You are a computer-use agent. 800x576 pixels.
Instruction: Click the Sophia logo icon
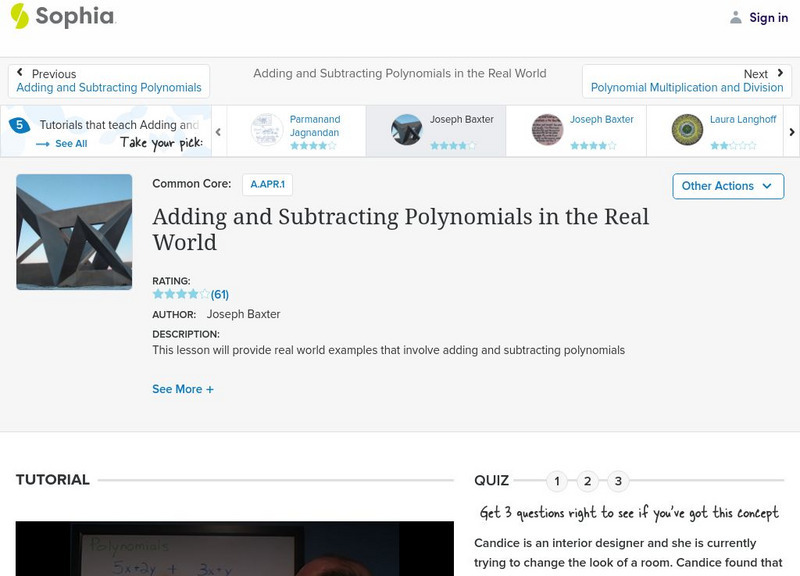[20, 16]
